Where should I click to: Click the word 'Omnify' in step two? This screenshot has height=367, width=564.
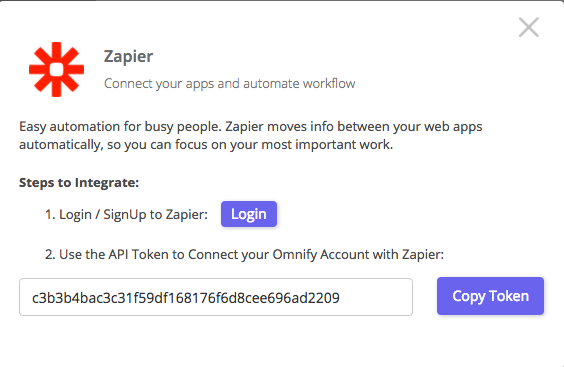coord(295,254)
